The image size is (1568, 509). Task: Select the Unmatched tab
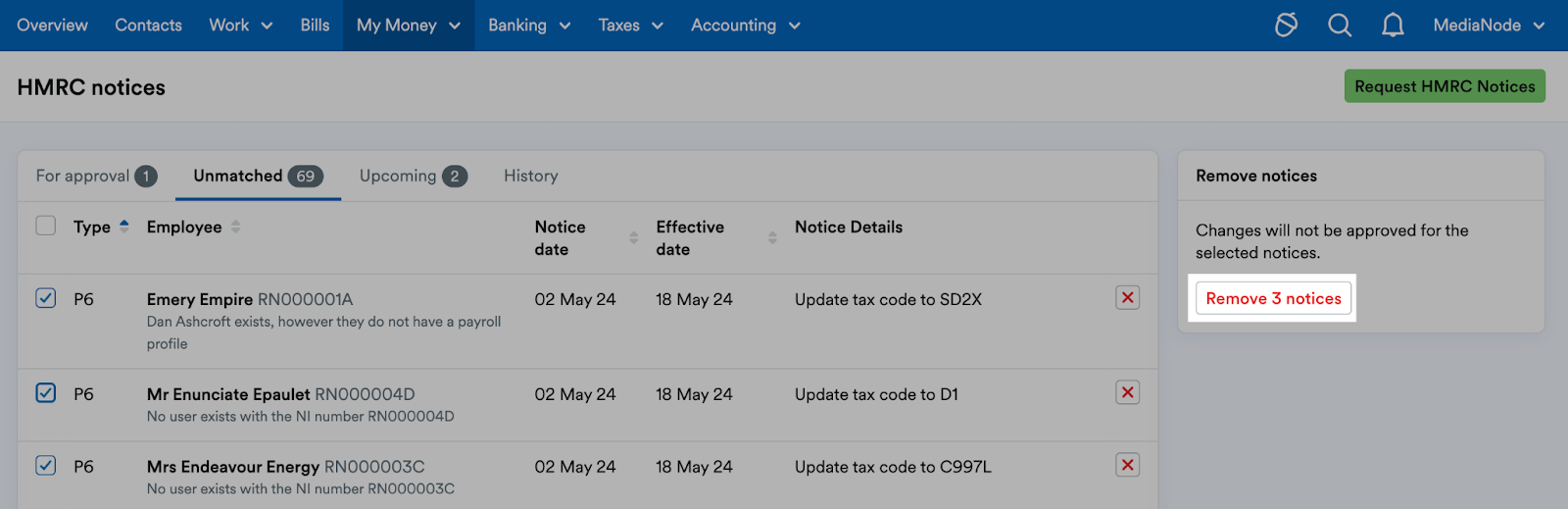point(258,176)
